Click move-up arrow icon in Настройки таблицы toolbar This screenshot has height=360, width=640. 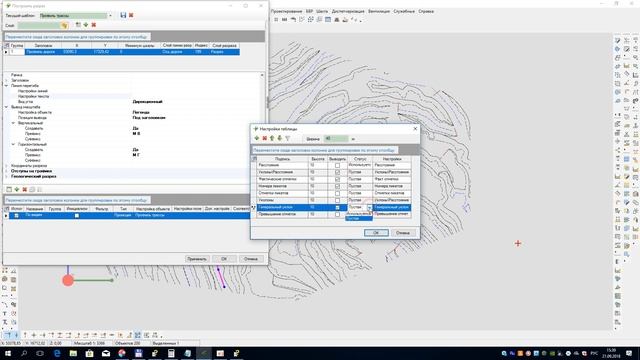[x=272, y=139]
